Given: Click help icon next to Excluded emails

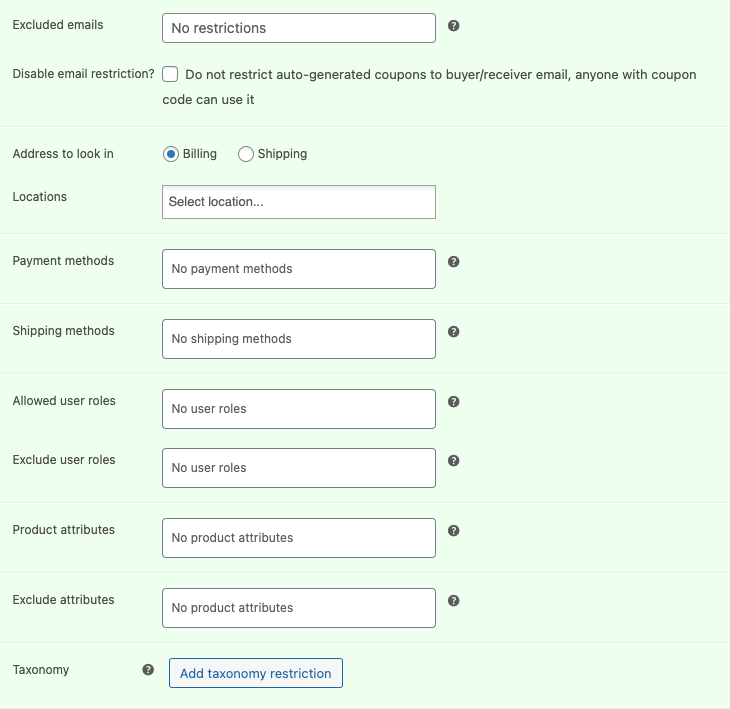Looking at the screenshot, I should [x=453, y=26].
